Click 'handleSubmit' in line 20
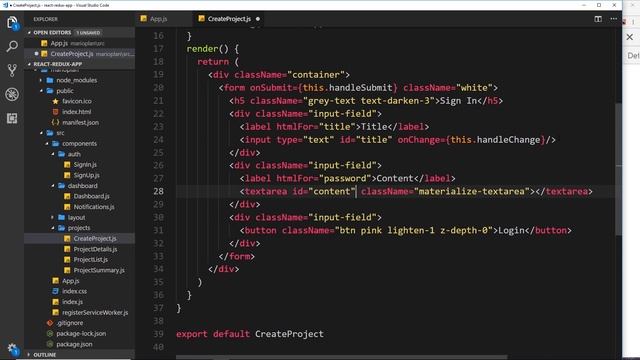Viewport: 640px width, 360px height. pos(360,88)
